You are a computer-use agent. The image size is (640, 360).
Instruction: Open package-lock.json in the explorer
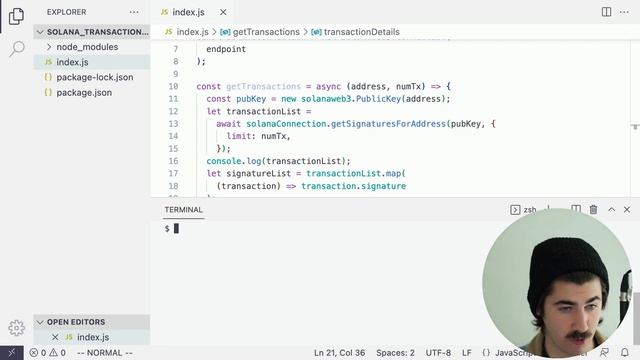[92, 77]
